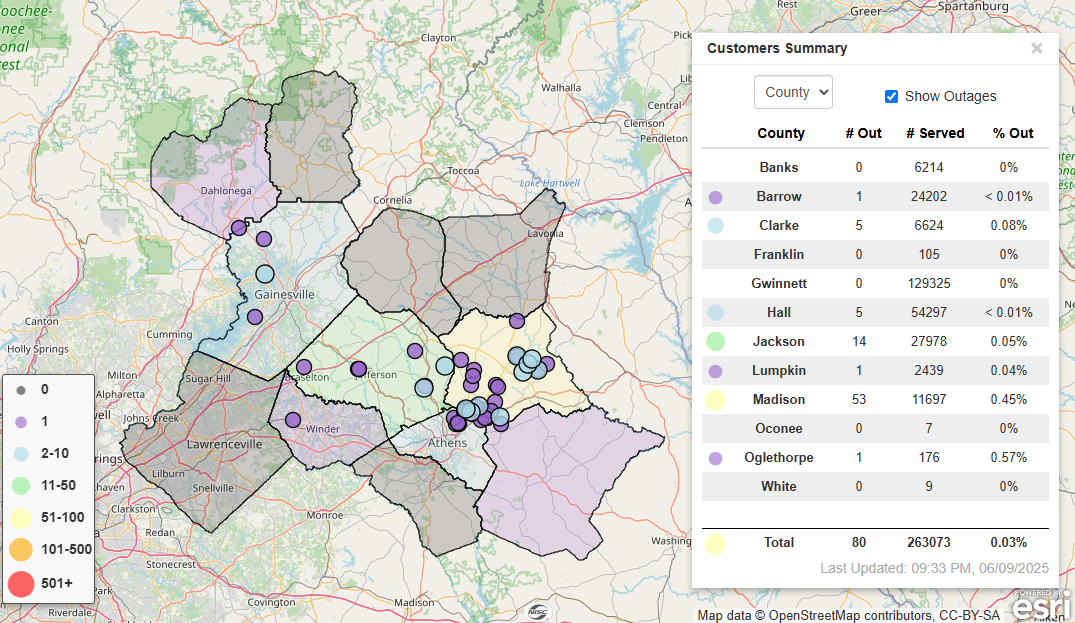Image resolution: width=1075 pixels, height=623 pixels.
Task: Click the Barrow county purple outage icon
Action: [x=715, y=197]
